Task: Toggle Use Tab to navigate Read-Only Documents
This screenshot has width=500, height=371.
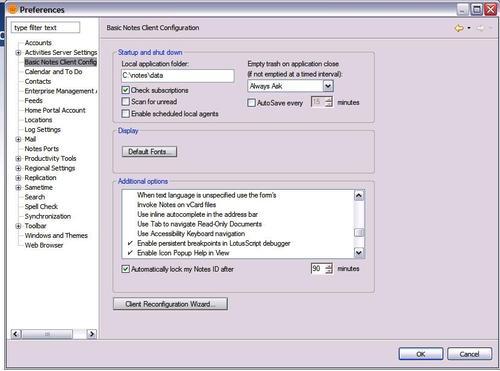Action: (x=199, y=224)
